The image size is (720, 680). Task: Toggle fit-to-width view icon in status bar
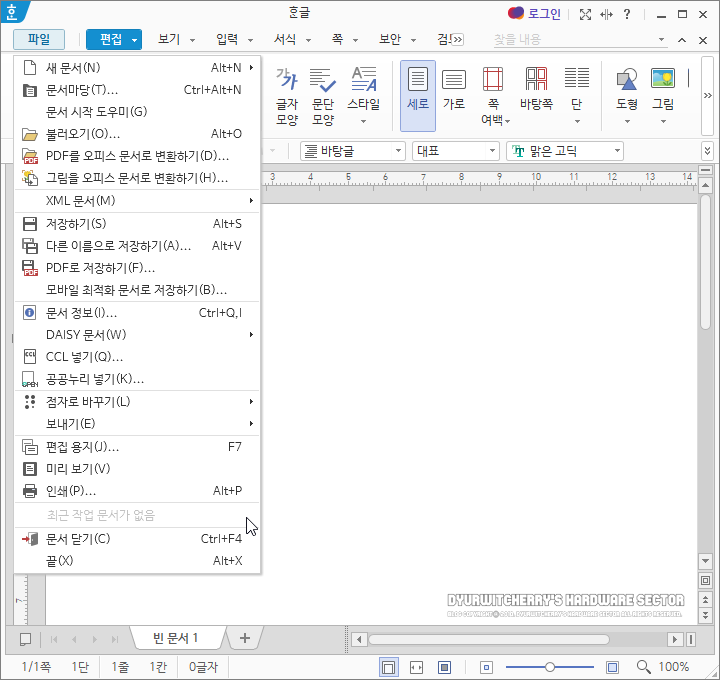pyautogui.click(x=416, y=667)
